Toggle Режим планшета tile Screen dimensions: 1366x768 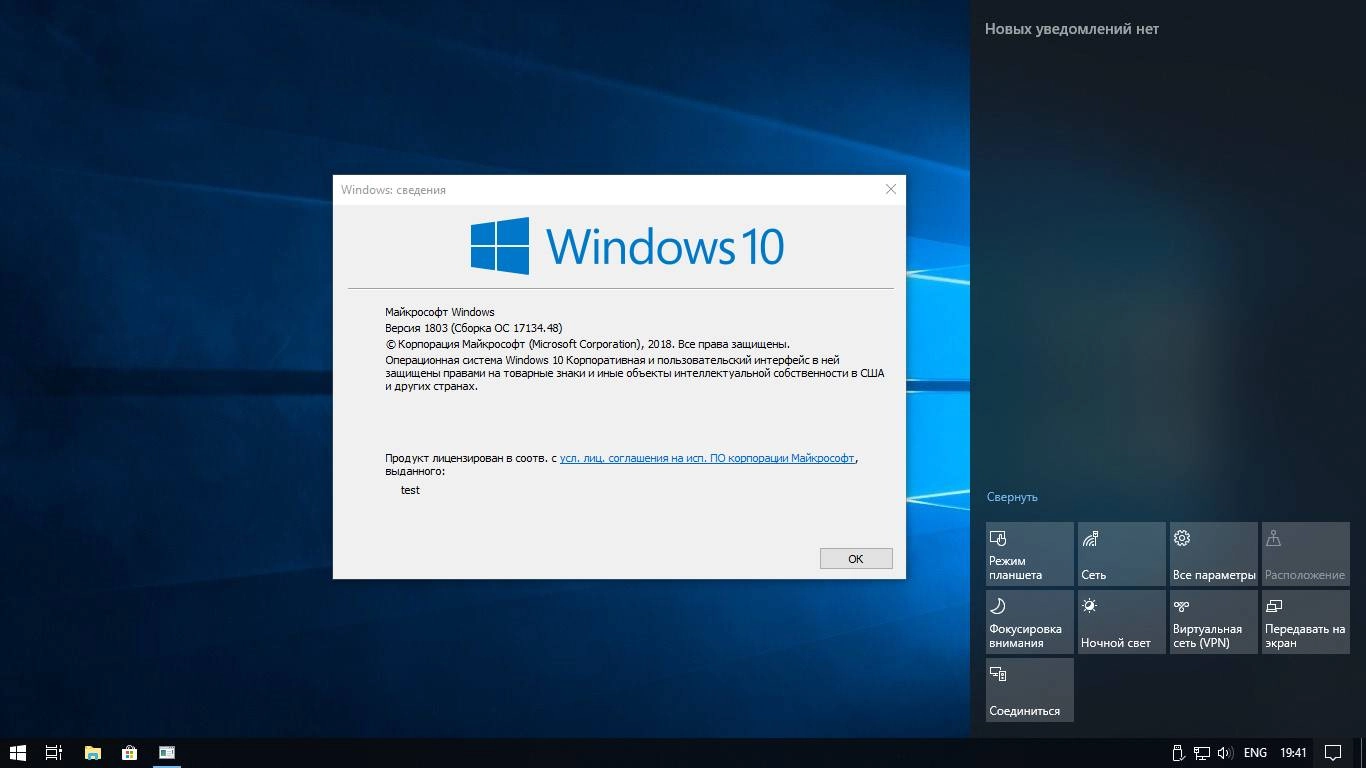(x=1030, y=554)
